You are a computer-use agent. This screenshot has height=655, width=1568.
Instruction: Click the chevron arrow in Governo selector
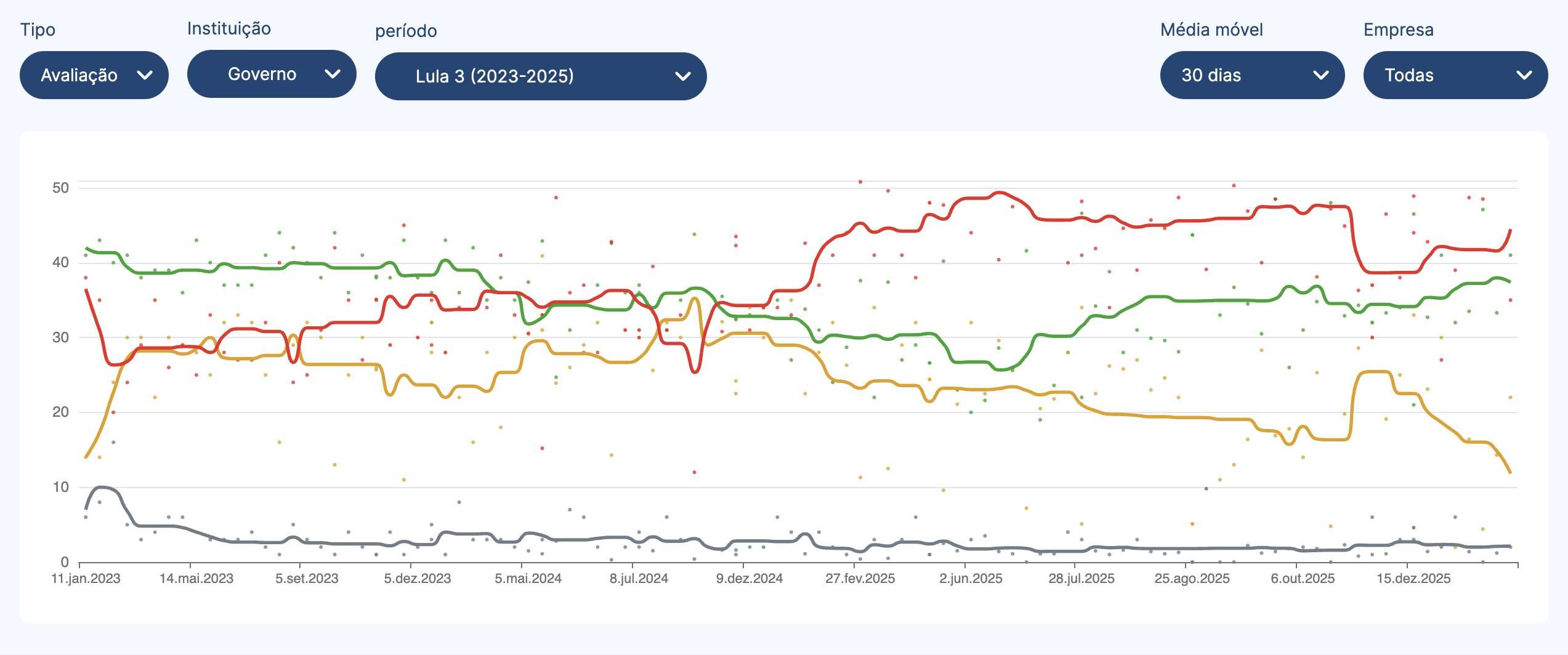click(333, 74)
